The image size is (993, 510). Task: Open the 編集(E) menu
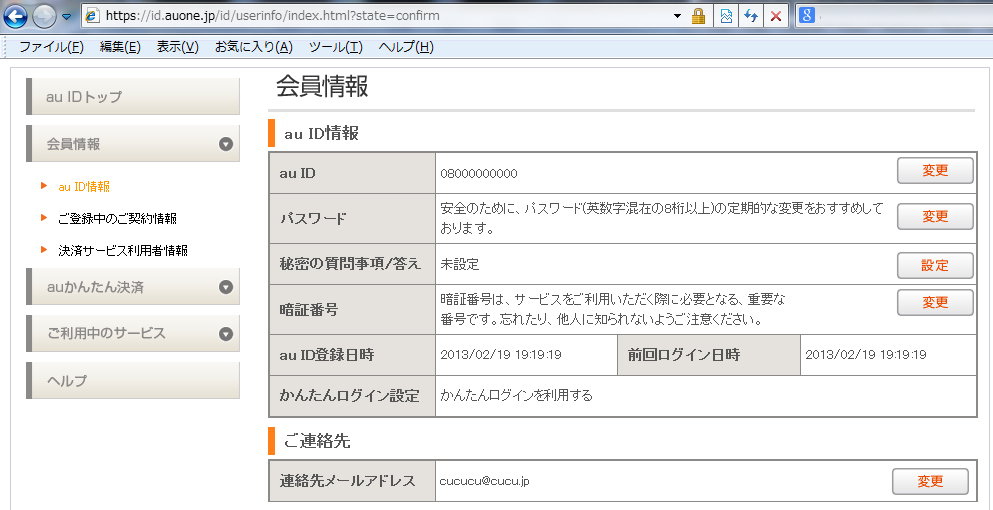120,47
